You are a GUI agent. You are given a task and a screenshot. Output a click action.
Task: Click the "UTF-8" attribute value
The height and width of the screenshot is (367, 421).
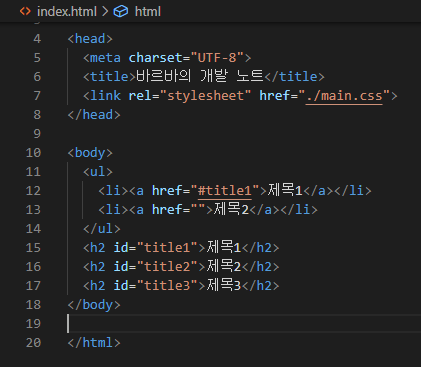tap(217, 58)
